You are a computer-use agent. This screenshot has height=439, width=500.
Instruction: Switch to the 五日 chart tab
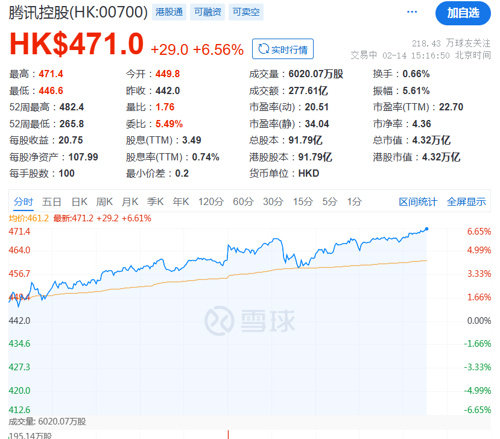tap(52, 202)
